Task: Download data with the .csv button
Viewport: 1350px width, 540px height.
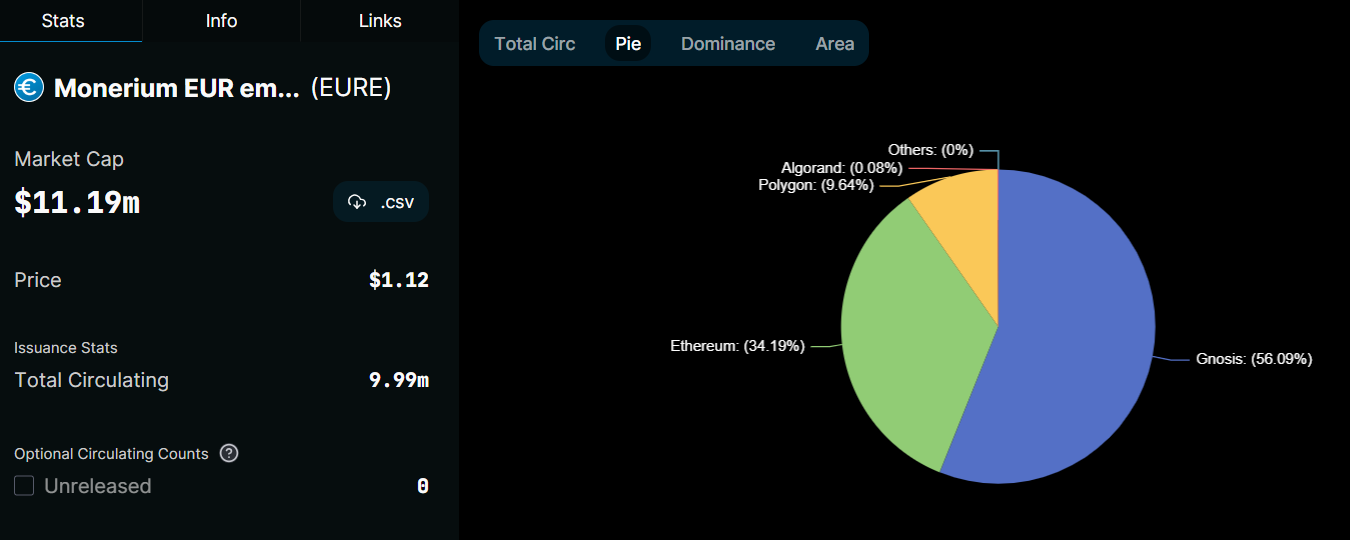Action: pyautogui.click(x=381, y=202)
